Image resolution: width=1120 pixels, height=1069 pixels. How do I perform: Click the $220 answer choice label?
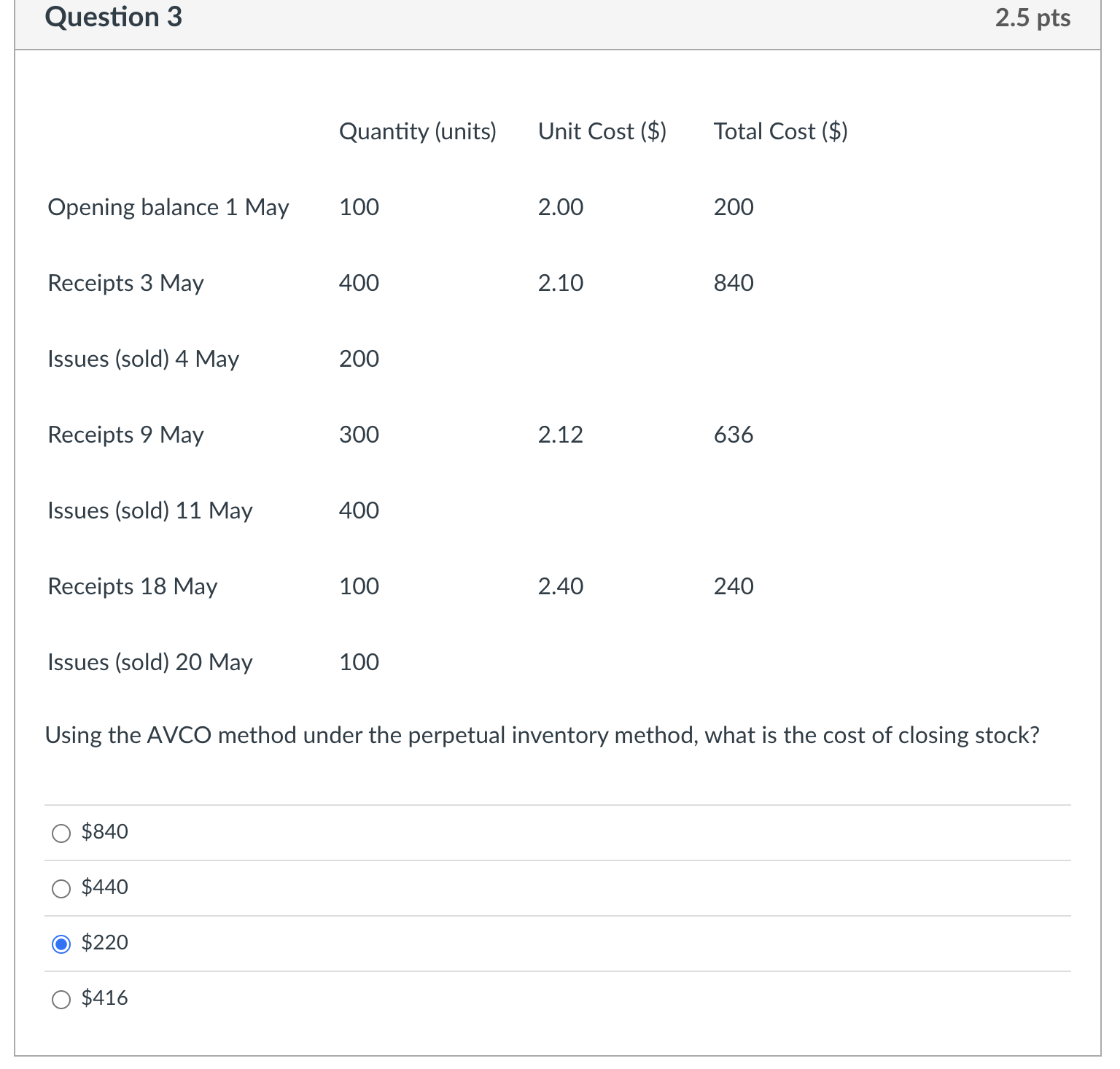104,943
